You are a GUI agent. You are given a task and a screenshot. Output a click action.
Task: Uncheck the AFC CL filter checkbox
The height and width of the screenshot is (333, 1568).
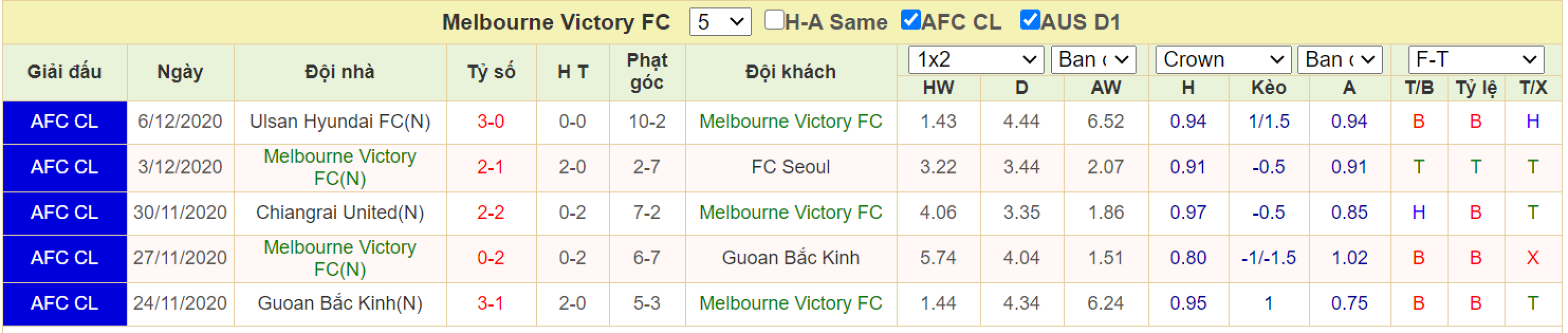coord(910,20)
